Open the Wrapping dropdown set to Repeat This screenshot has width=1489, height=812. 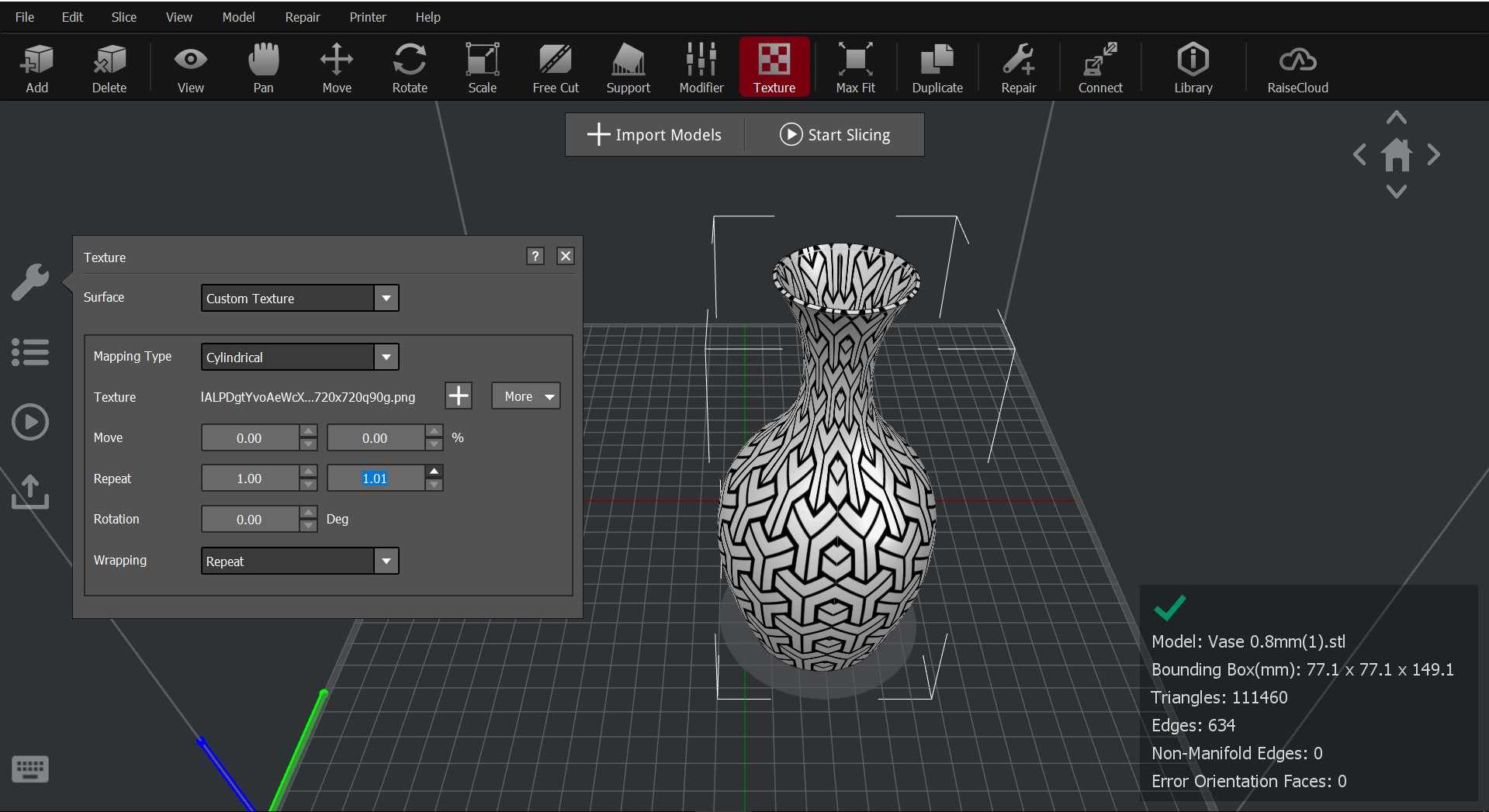386,561
